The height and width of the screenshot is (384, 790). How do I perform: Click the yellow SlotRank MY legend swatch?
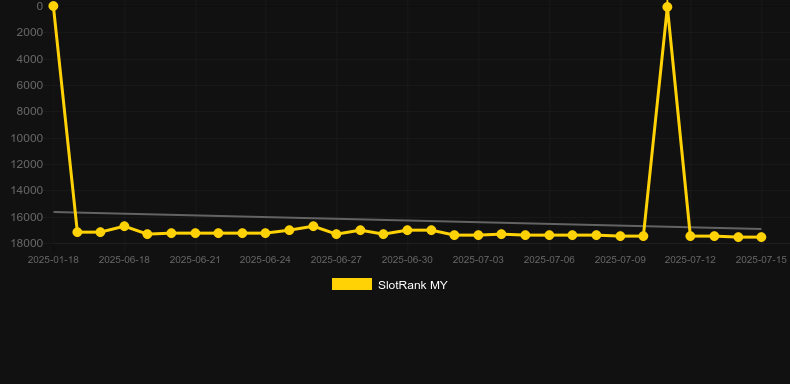(352, 284)
